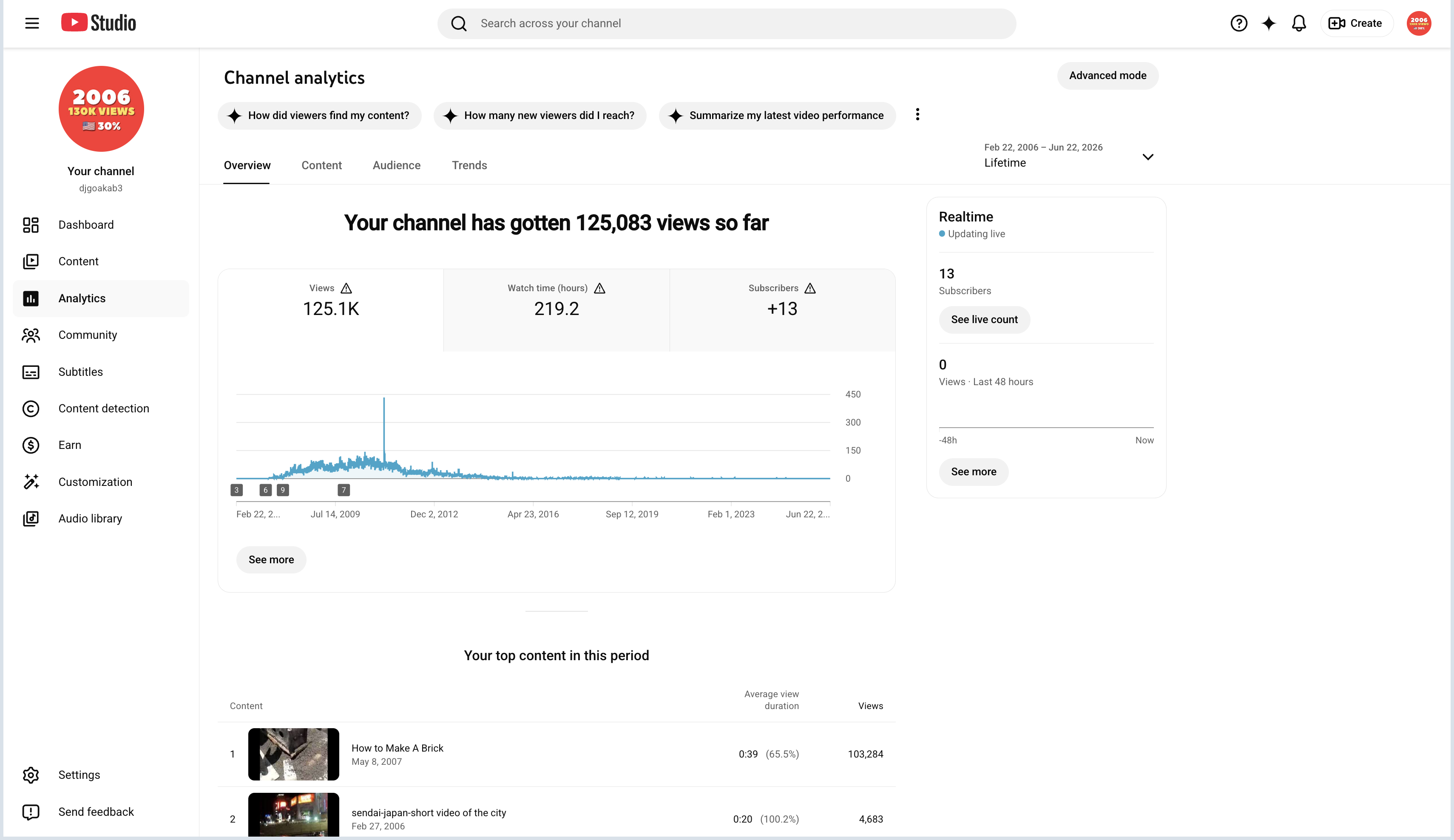The height and width of the screenshot is (840, 1454).
Task: Open the notifications bell
Action: (1298, 23)
